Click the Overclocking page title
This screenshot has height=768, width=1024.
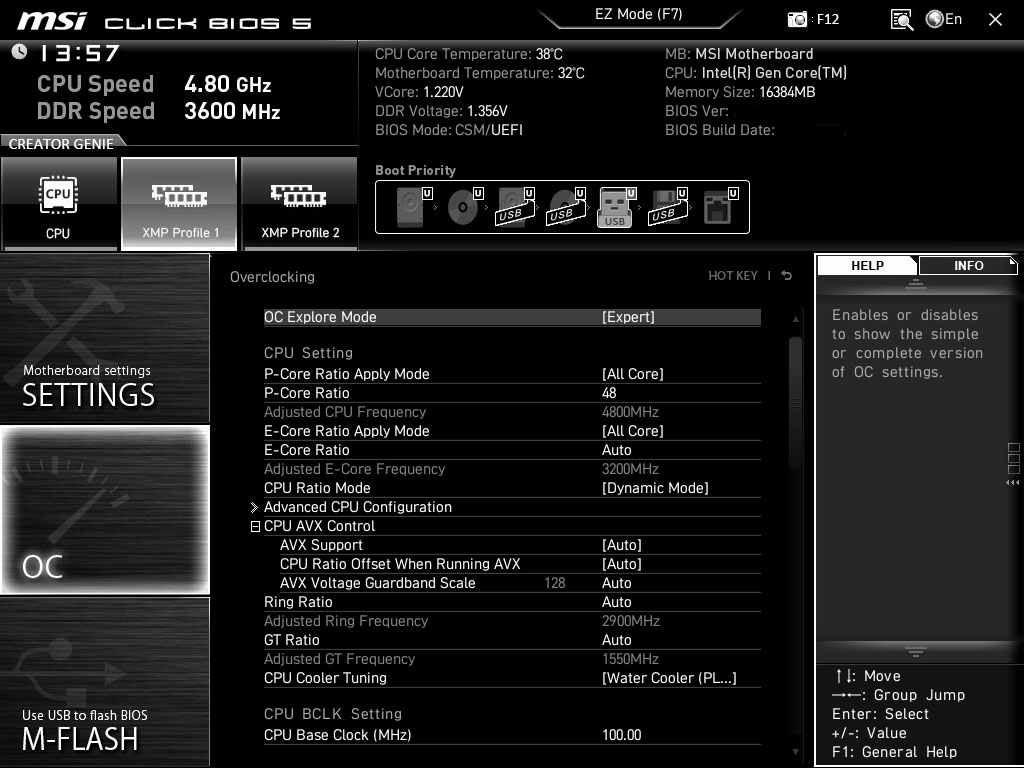(272, 277)
